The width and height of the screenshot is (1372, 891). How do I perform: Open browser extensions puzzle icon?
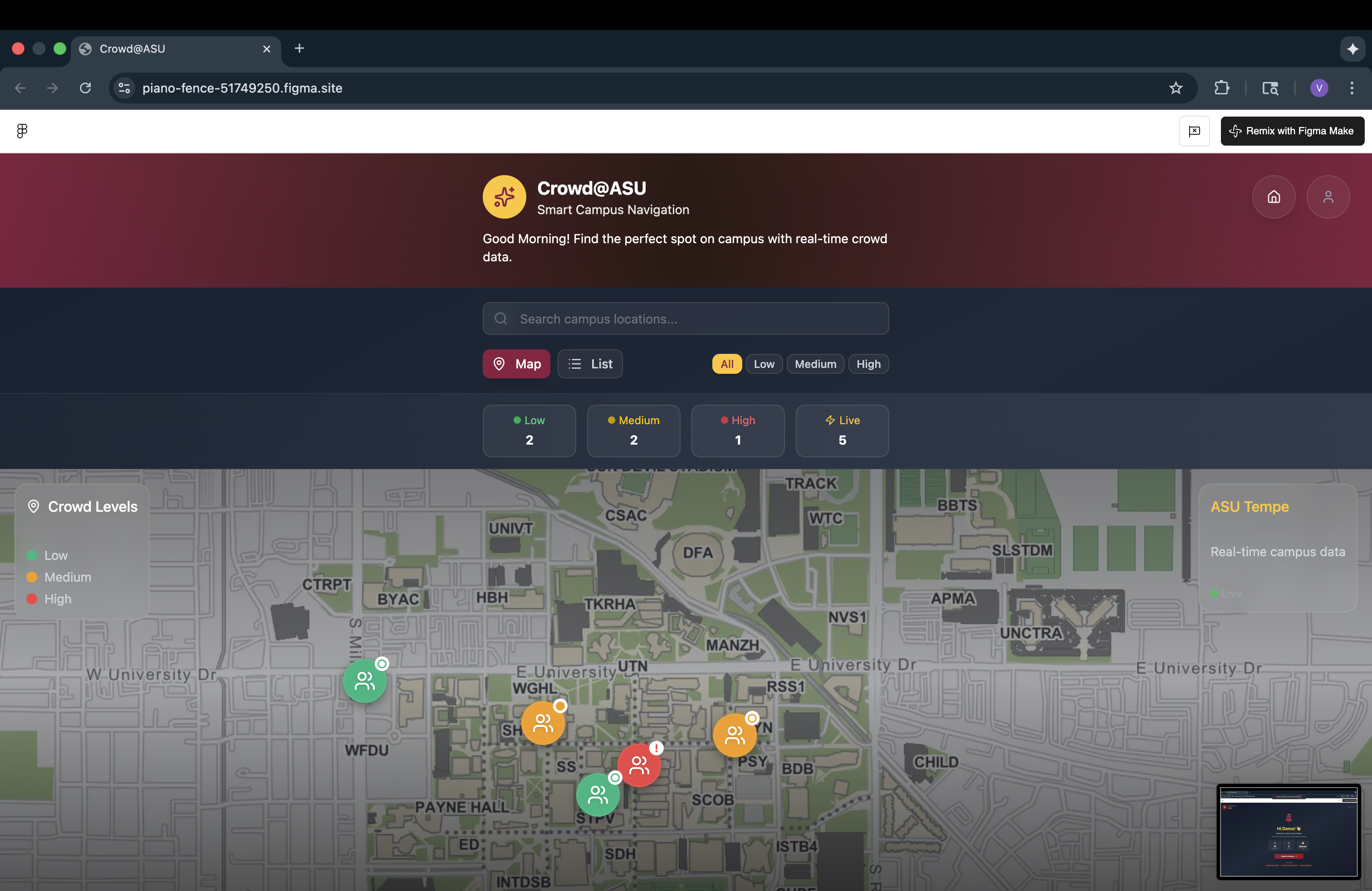click(x=1221, y=88)
